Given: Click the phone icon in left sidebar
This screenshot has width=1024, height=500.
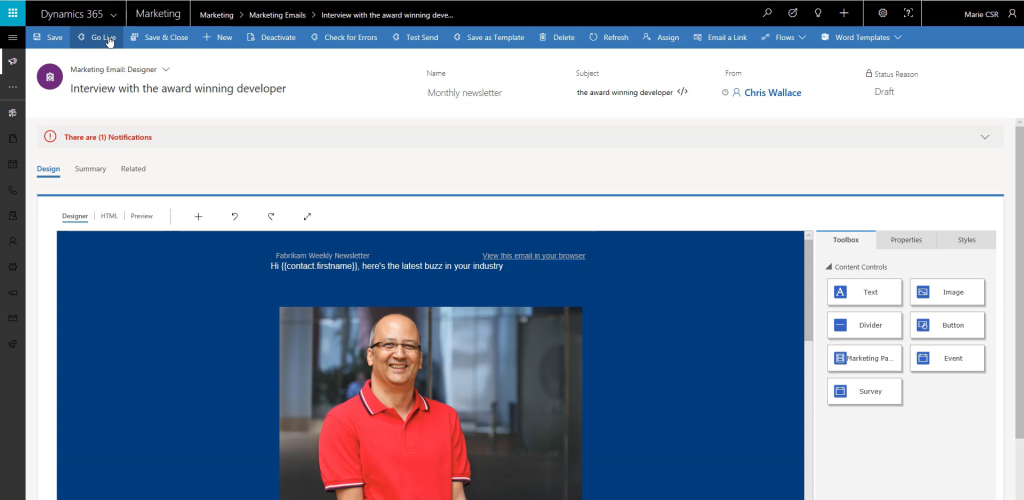Looking at the screenshot, I should pyautogui.click(x=12, y=190).
